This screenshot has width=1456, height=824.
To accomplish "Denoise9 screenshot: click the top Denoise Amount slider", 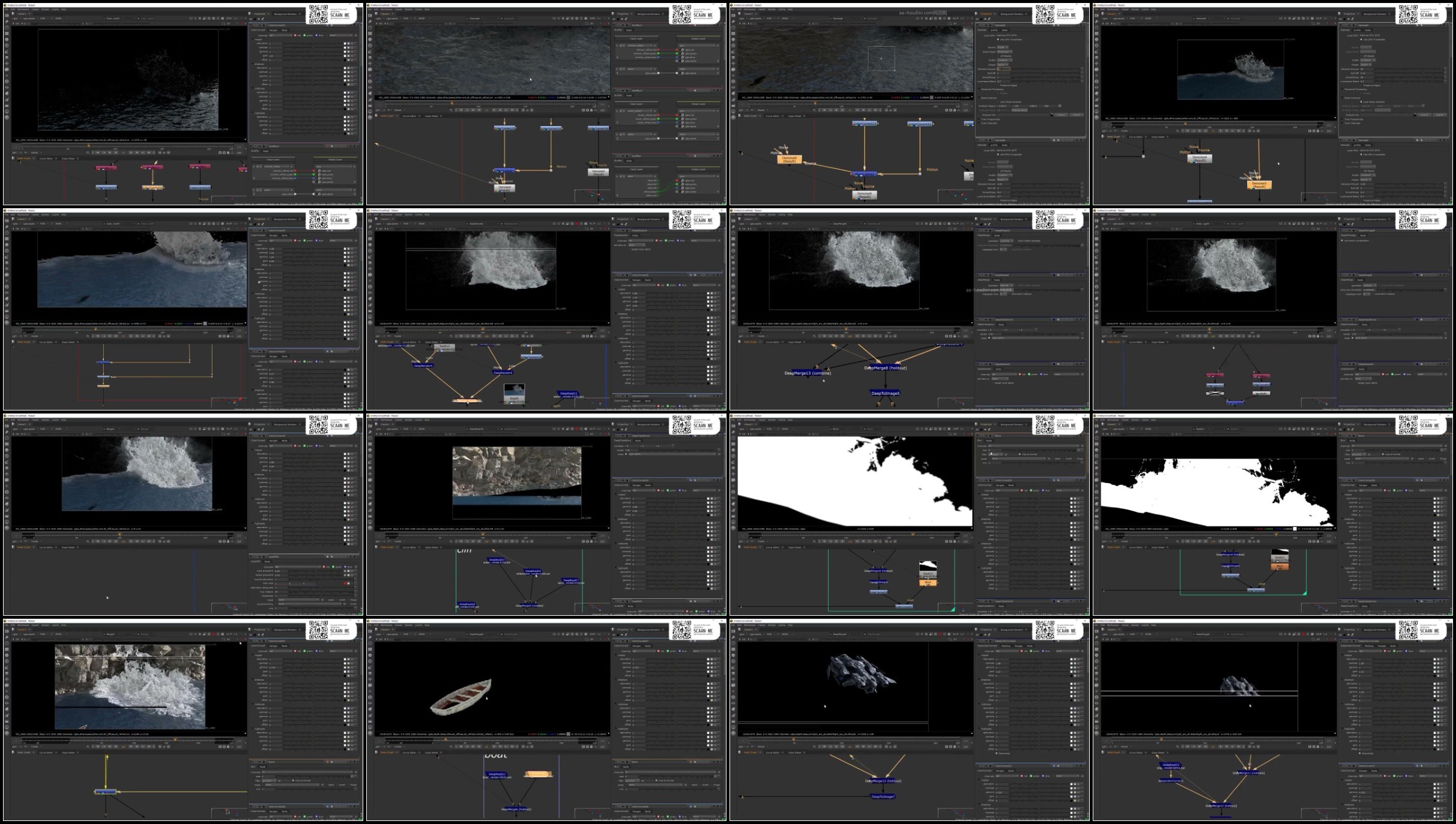I will coord(1045,68).
